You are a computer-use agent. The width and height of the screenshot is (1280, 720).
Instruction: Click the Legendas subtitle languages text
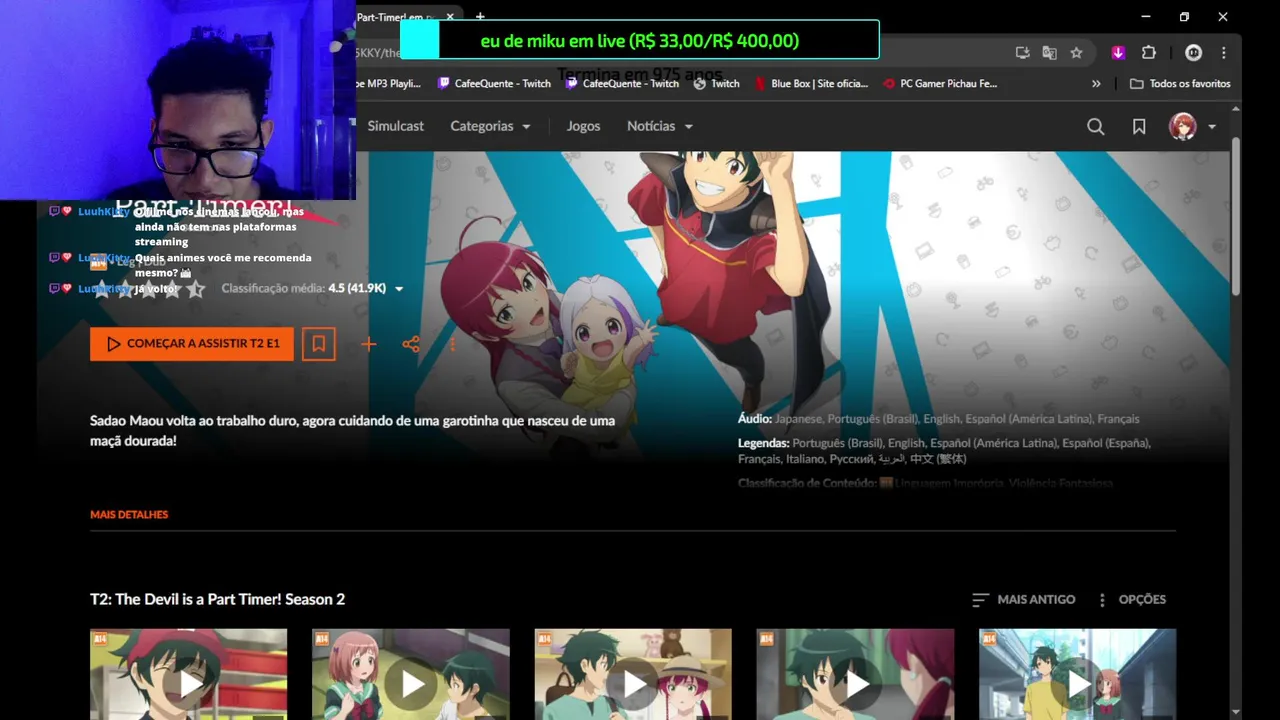(944, 451)
